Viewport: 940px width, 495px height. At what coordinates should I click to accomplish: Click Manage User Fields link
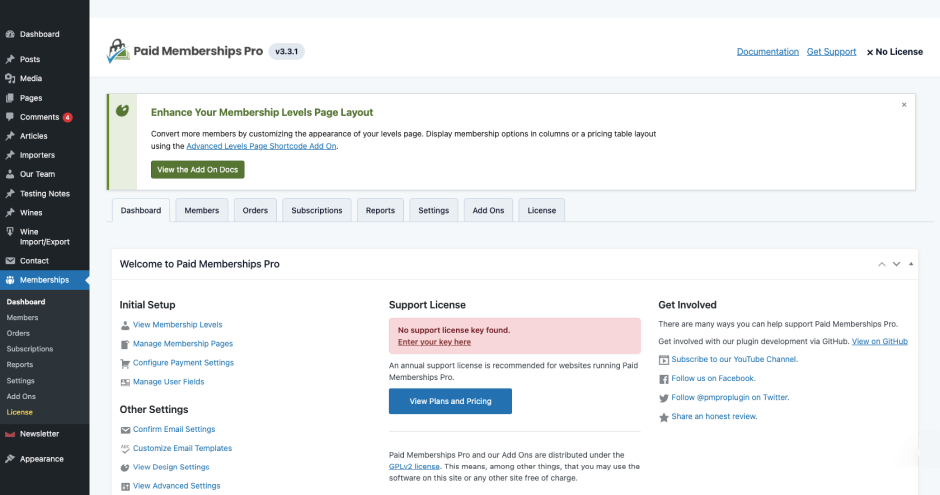(x=168, y=382)
